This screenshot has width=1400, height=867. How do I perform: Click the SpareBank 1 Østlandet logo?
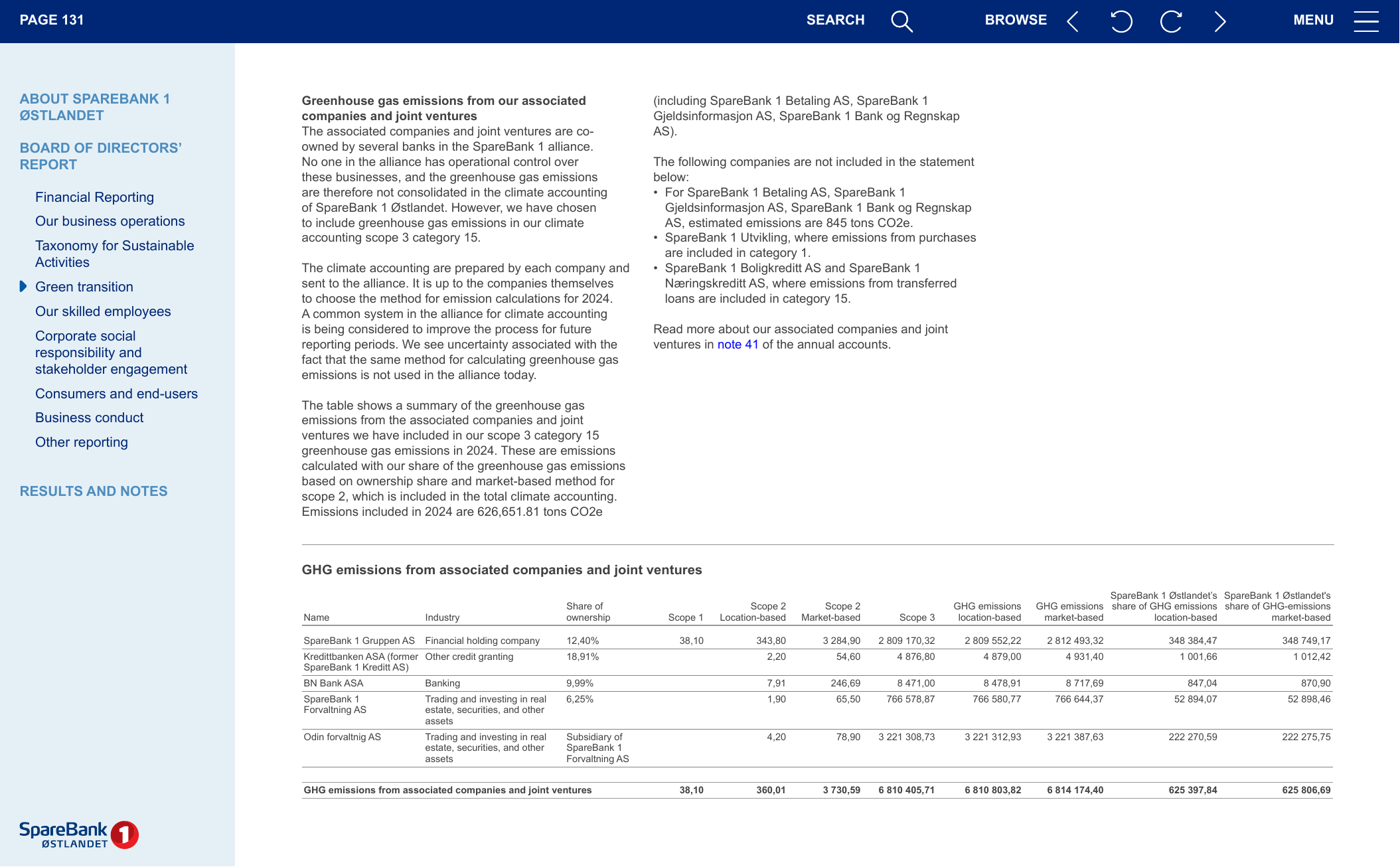coord(78,834)
